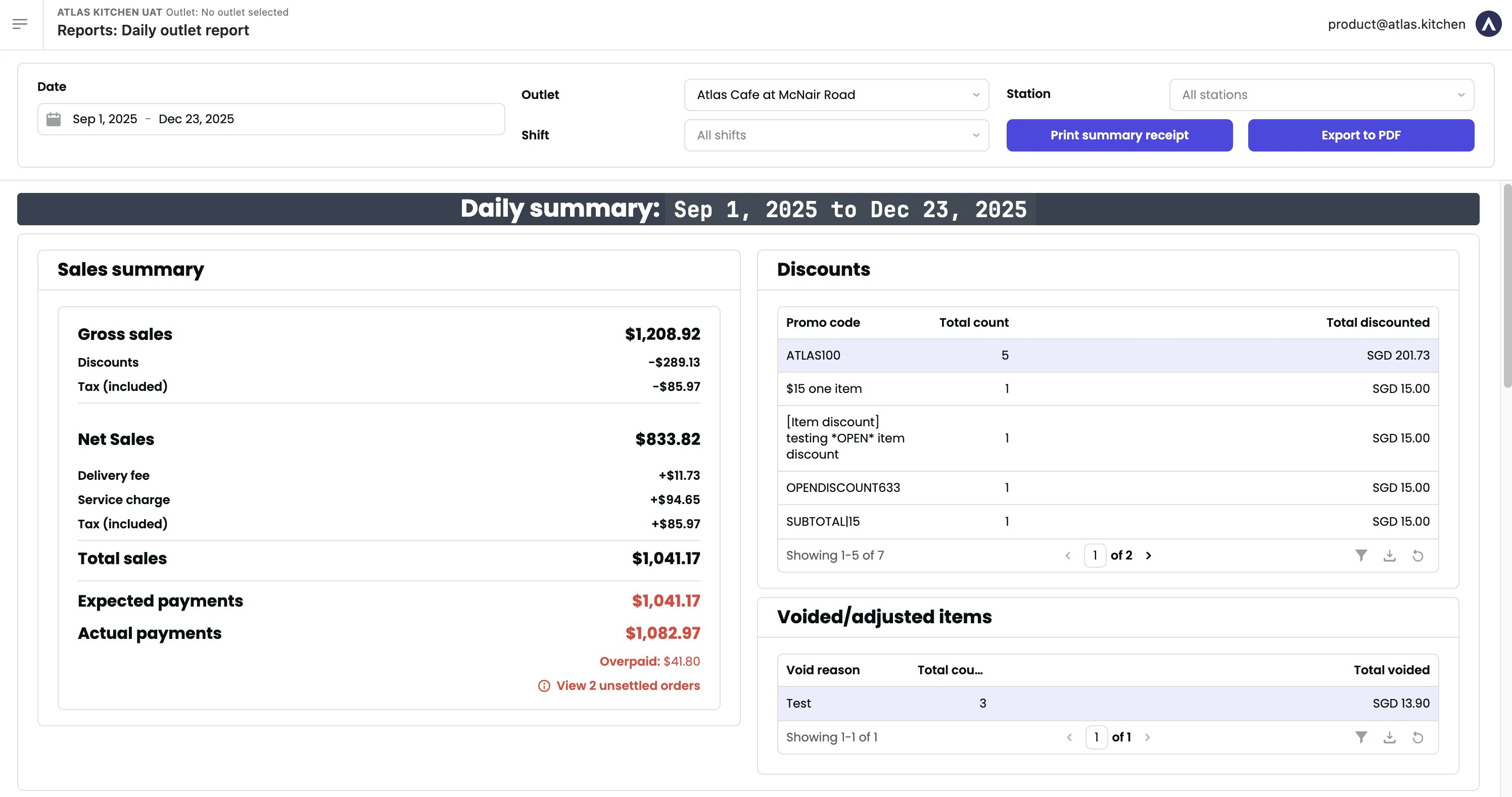The image size is (1512, 797).
Task: Download the Discounts table data
Action: click(x=1389, y=556)
